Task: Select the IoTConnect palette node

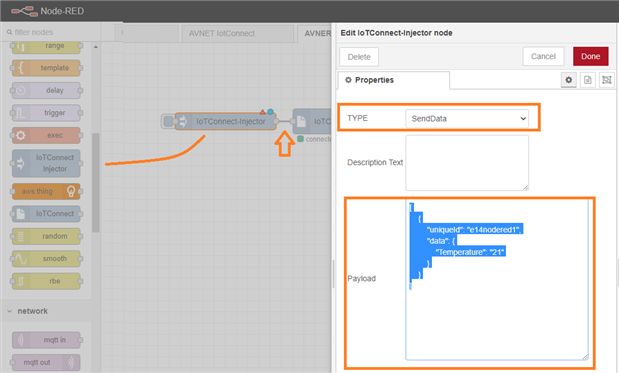Action: point(47,214)
